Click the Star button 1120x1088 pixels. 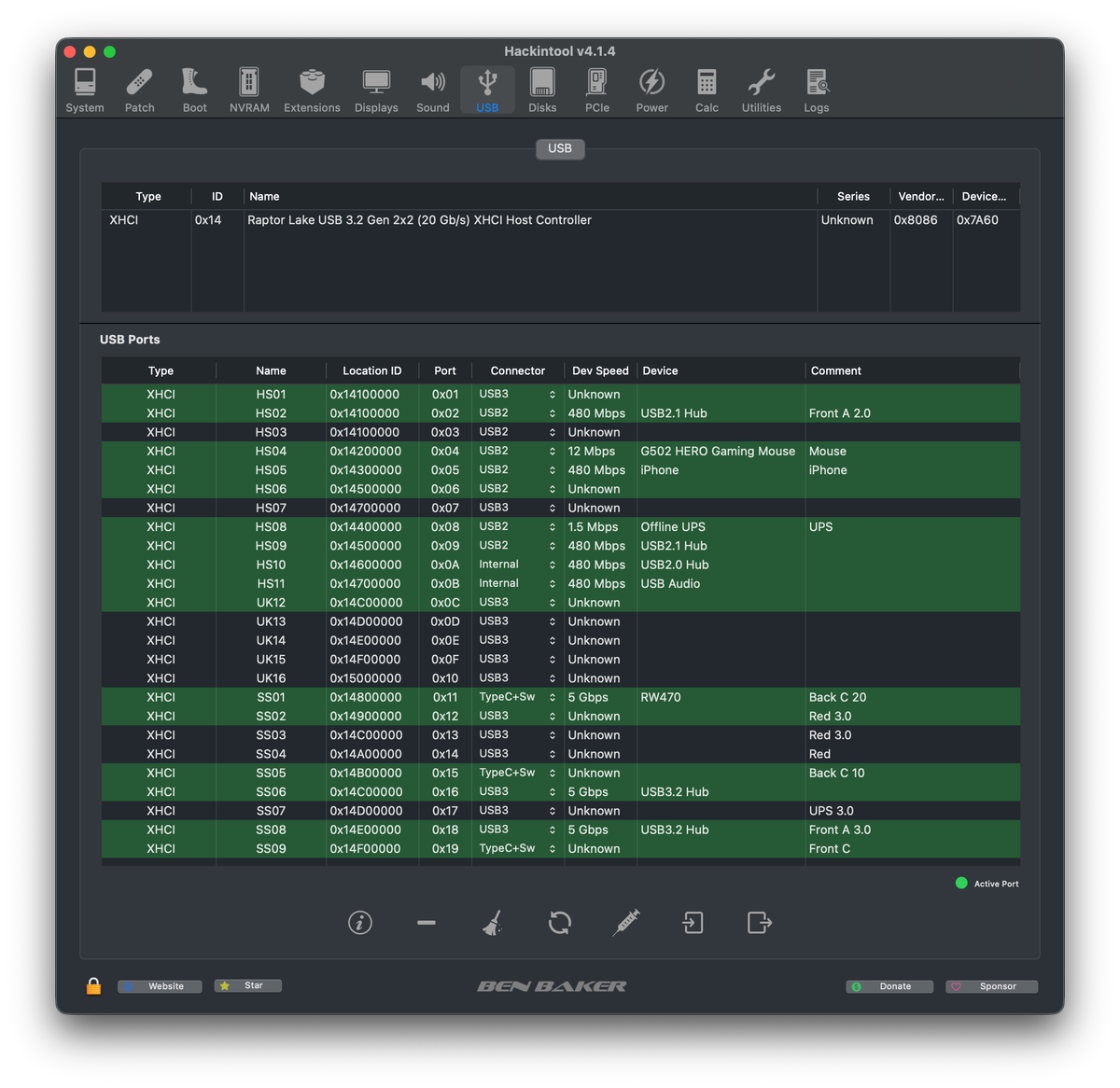[x=247, y=985]
